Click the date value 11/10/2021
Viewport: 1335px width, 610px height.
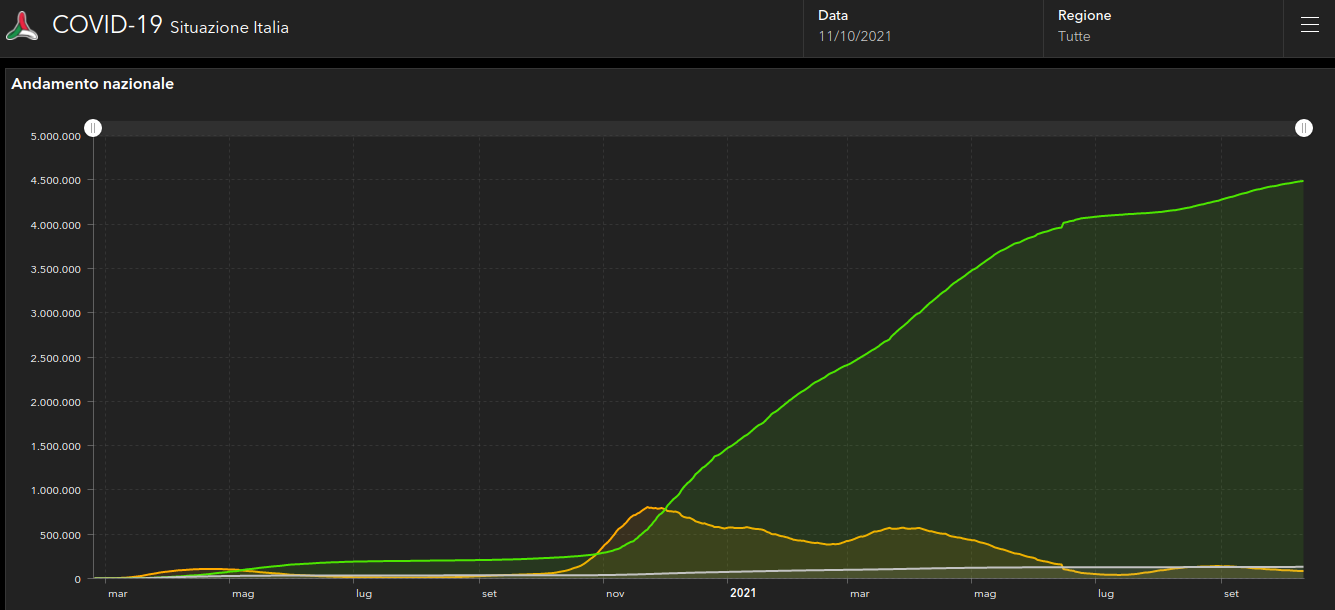point(855,37)
